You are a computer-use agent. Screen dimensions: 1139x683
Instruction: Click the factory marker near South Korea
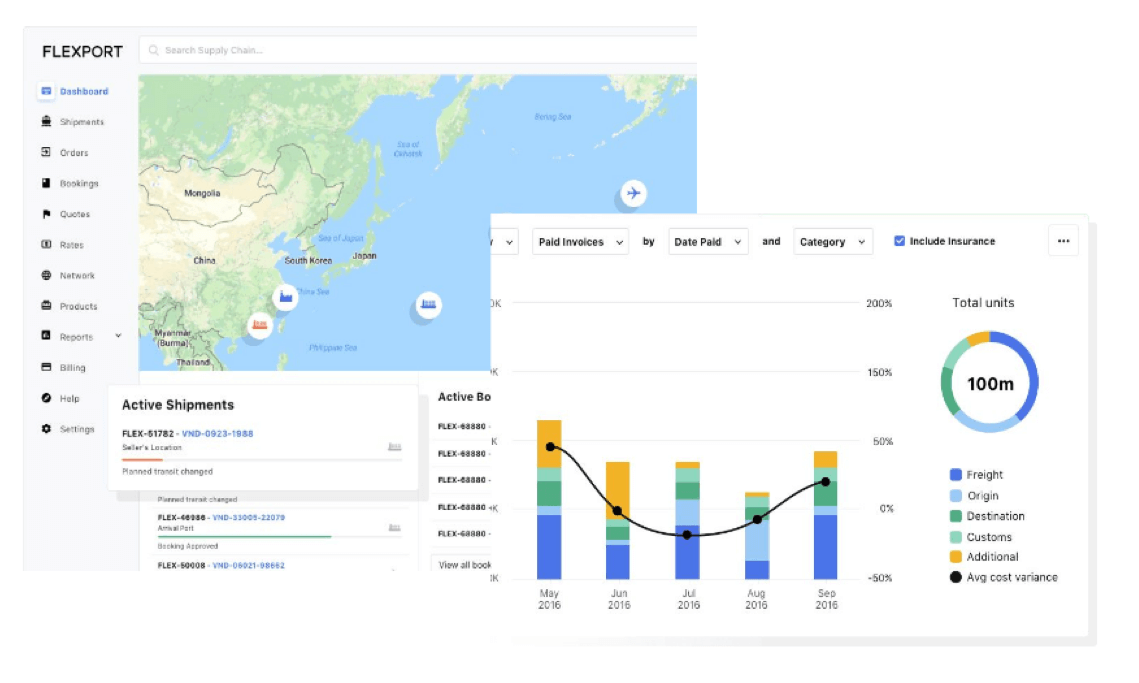point(286,296)
